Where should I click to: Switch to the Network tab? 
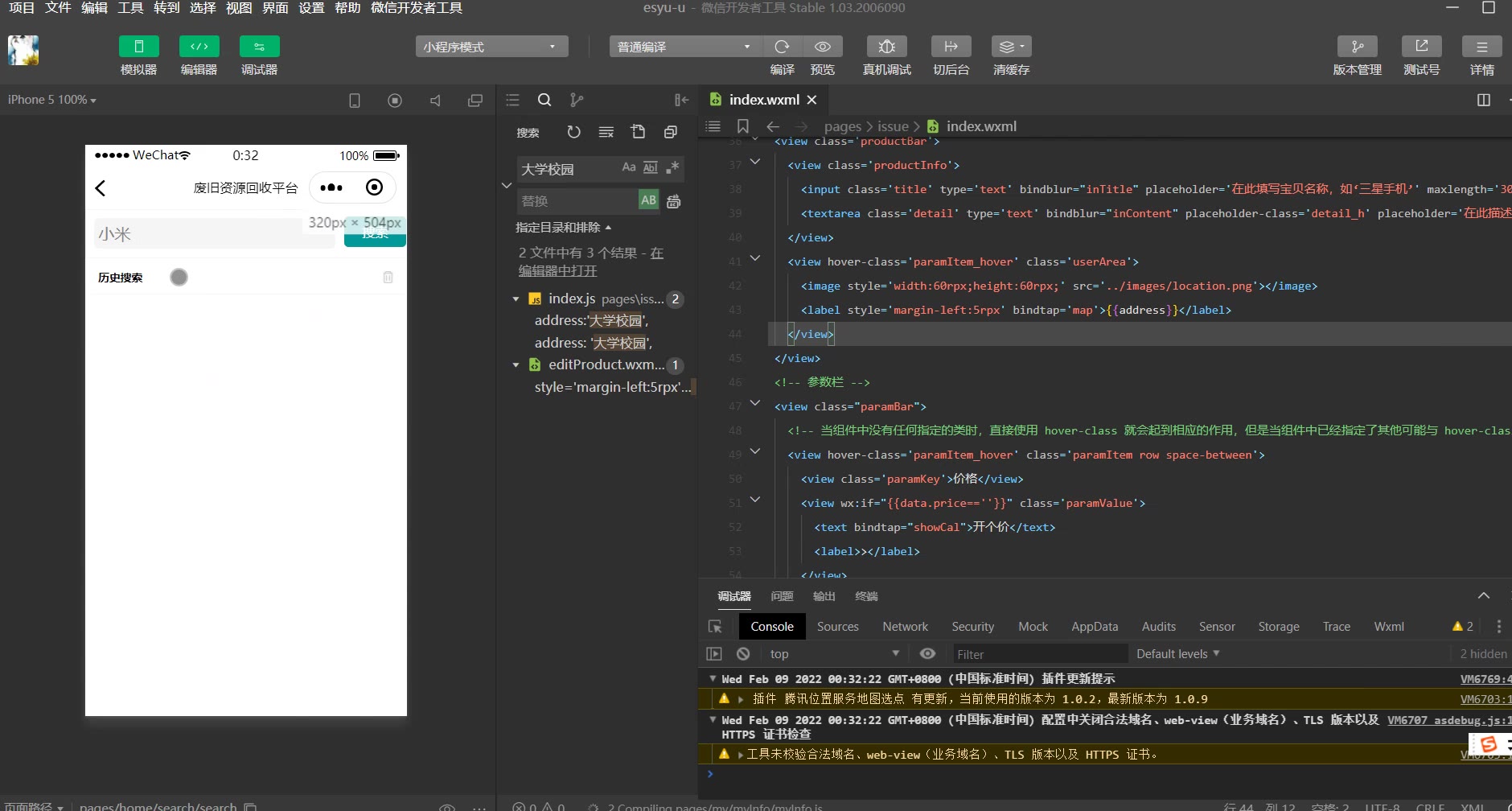(x=905, y=627)
